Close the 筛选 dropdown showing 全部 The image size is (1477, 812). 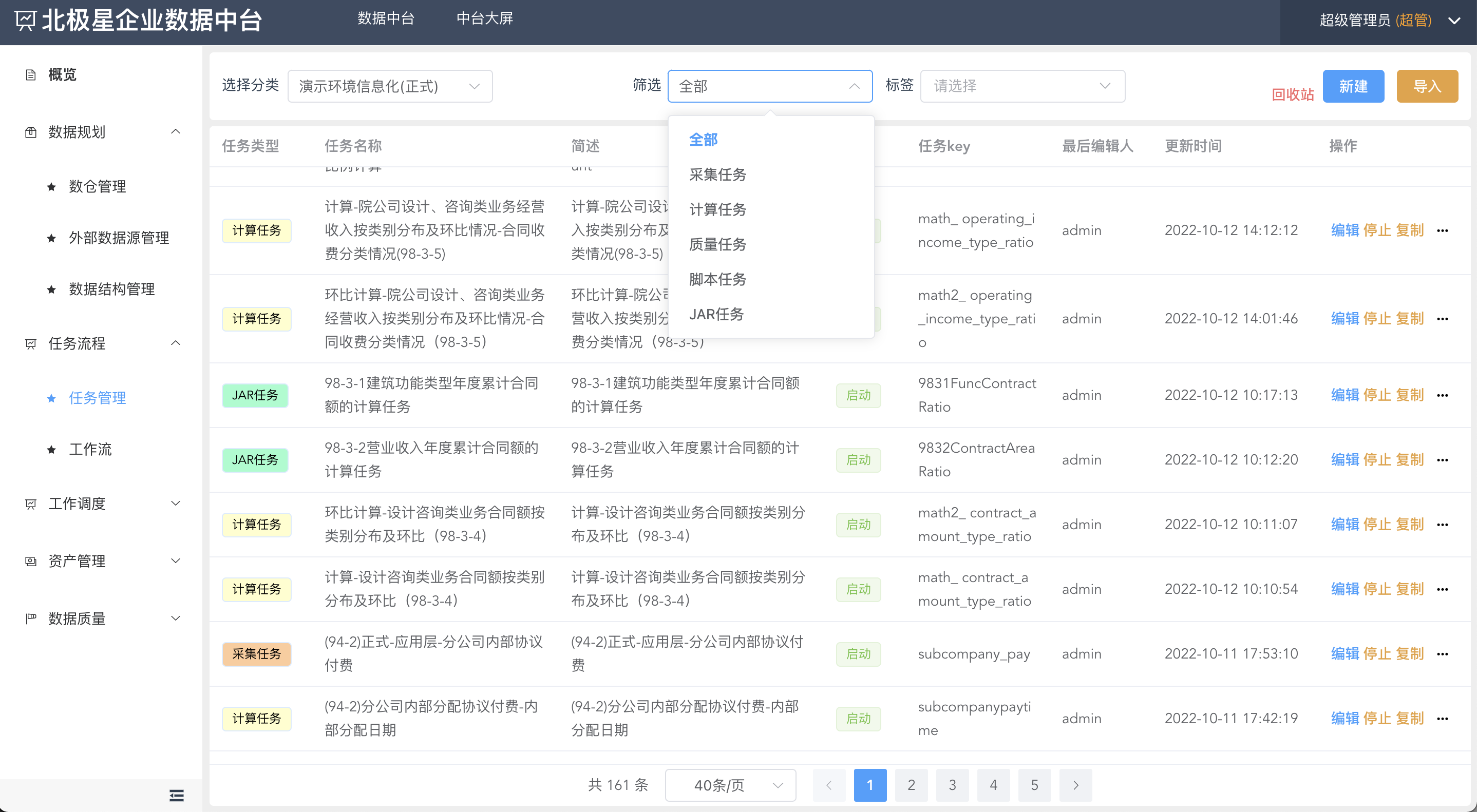point(770,86)
